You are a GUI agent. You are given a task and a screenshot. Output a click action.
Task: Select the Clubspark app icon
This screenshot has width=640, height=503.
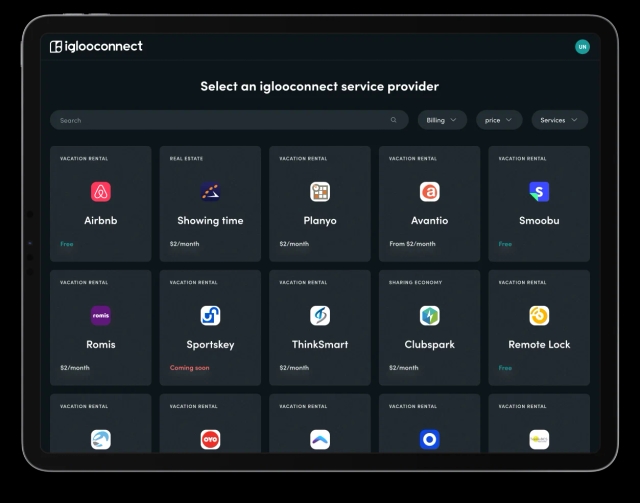(429, 316)
